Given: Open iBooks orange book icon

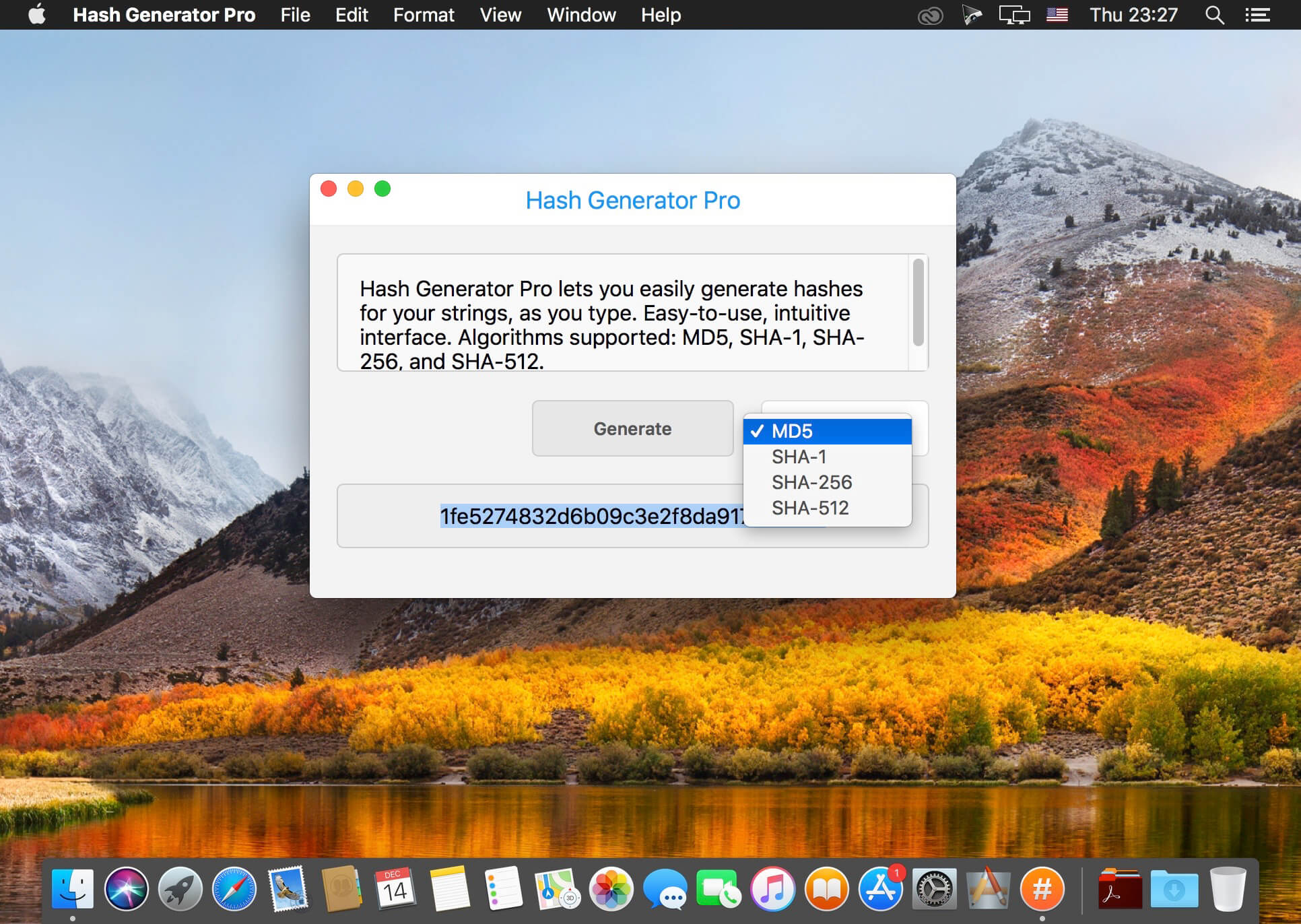Looking at the screenshot, I should (827, 889).
